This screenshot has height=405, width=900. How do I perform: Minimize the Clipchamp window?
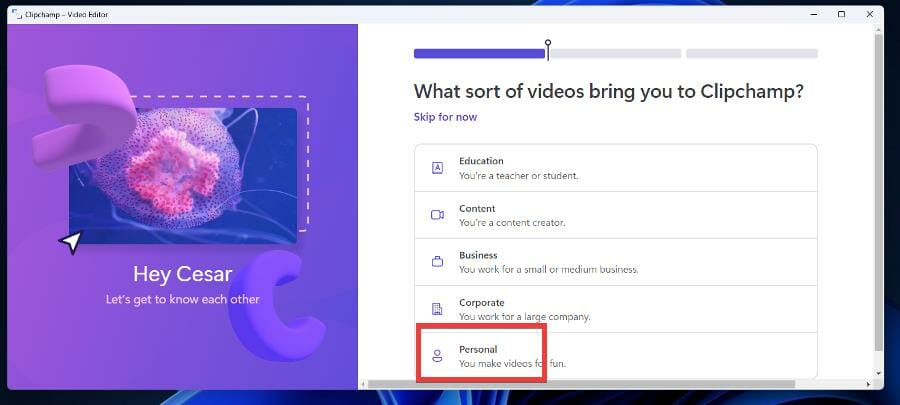click(813, 14)
